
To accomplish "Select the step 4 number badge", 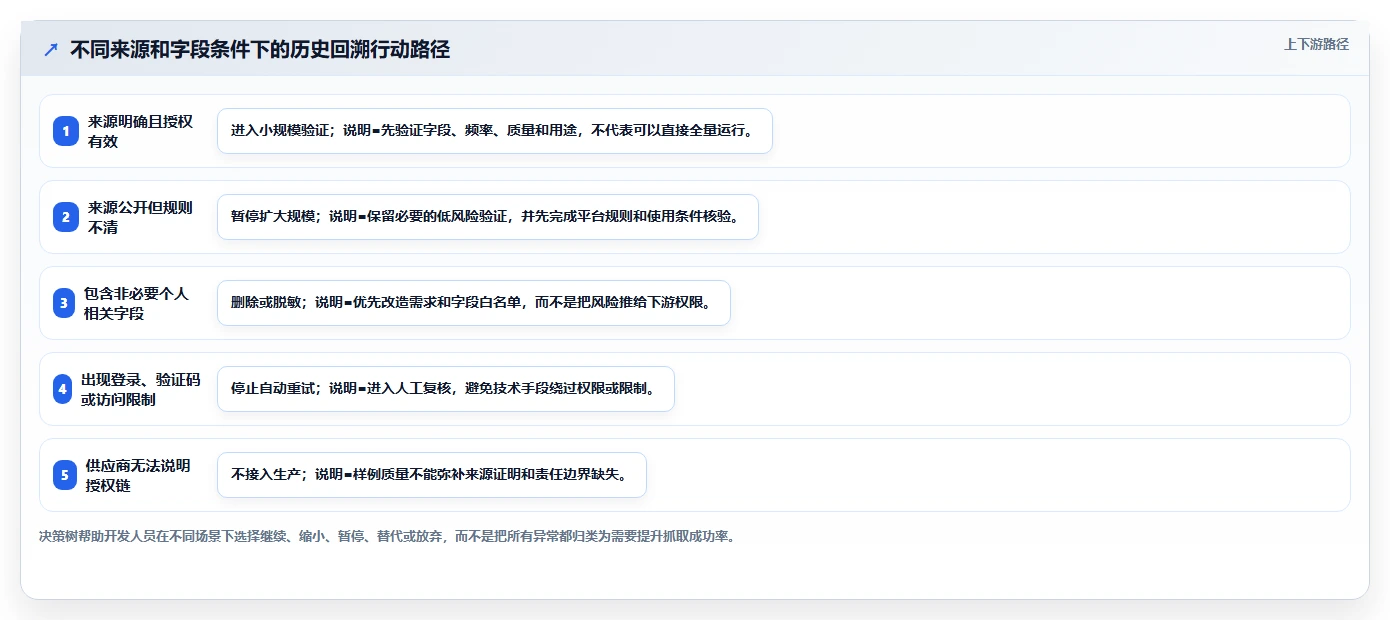I will pos(63,389).
